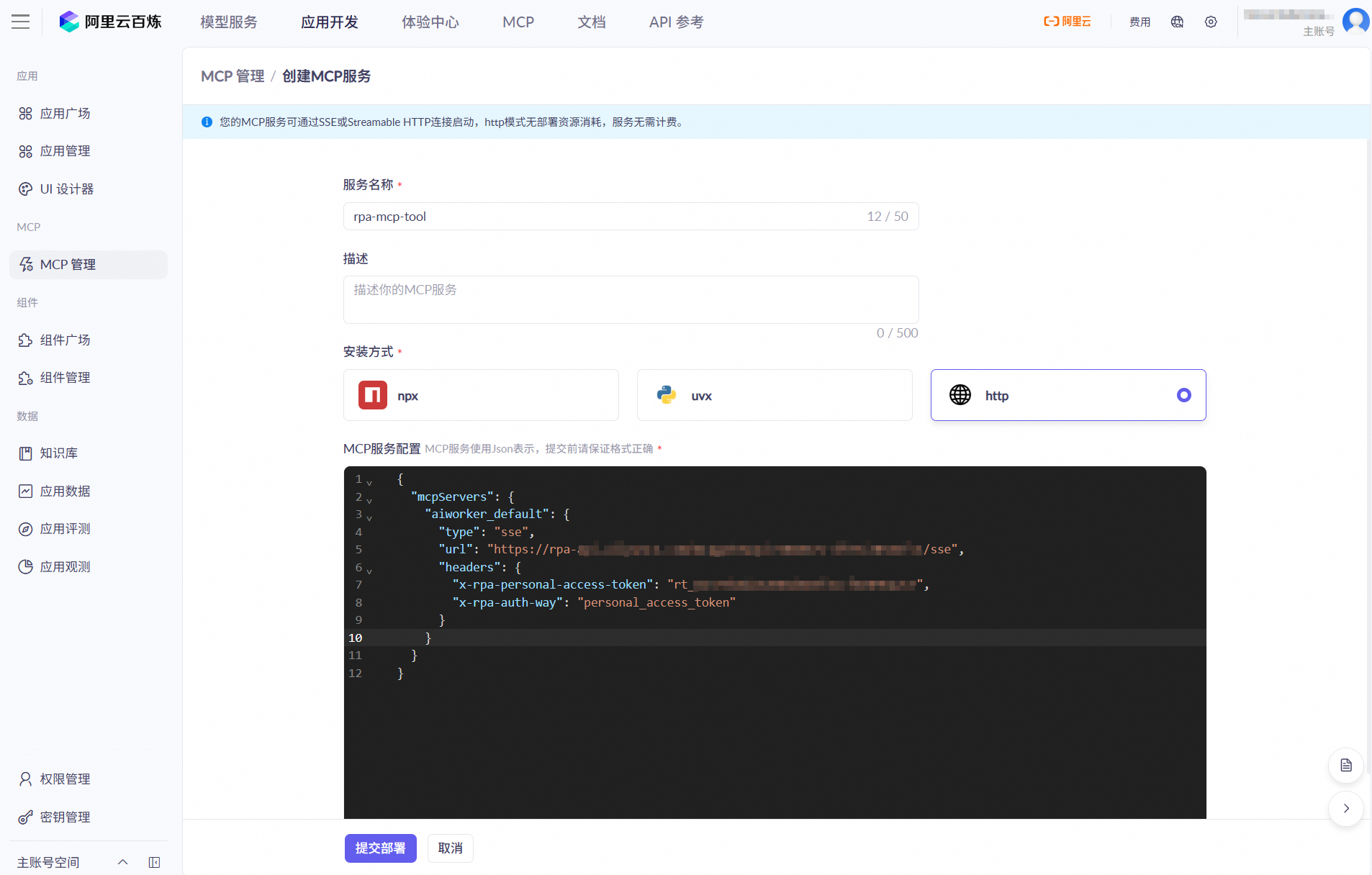1372x875 pixels.
Task: Open the API 参考 top tab
Action: click(677, 22)
